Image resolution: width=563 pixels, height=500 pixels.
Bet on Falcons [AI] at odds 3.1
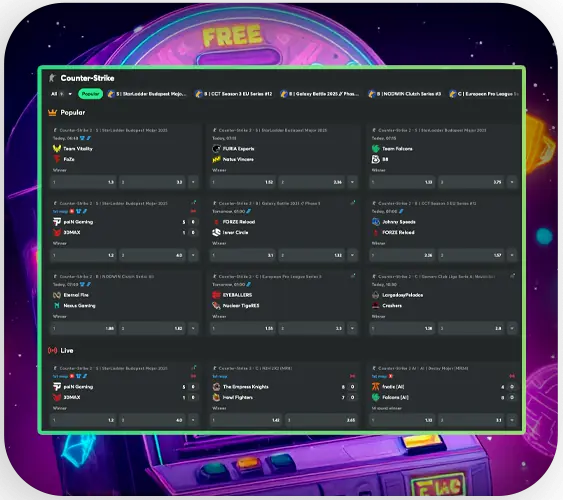(x=471, y=420)
